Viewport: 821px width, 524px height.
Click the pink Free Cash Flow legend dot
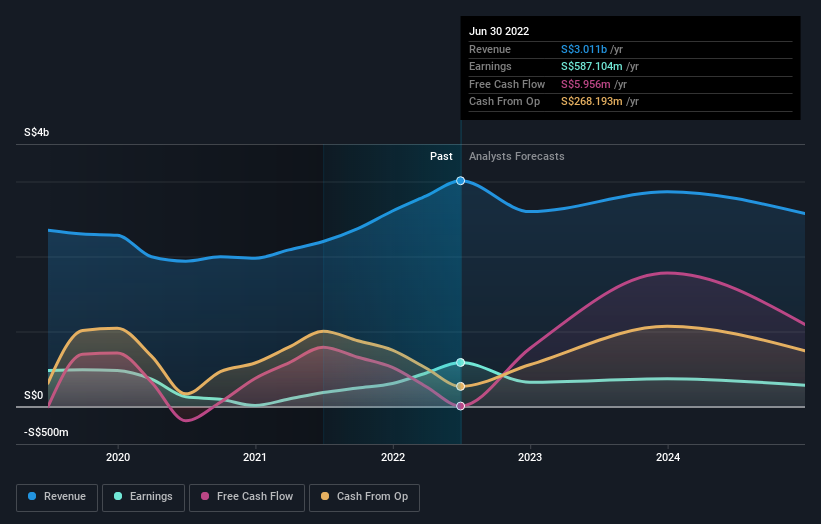[205, 496]
